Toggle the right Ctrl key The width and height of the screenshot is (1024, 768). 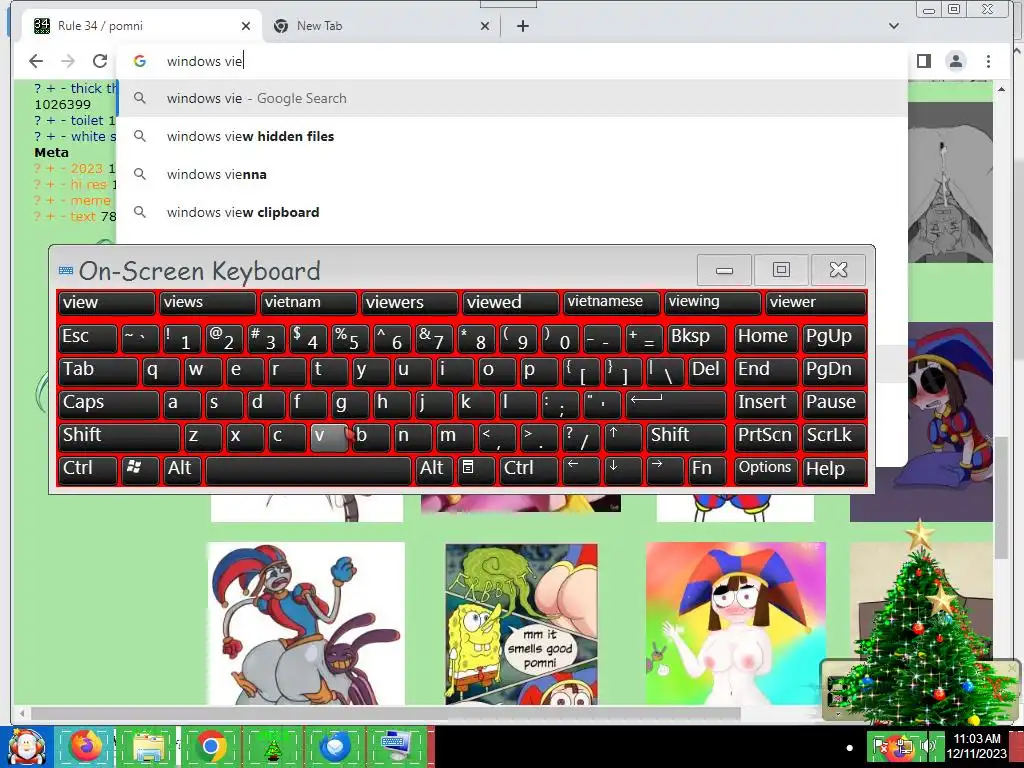click(x=528, y=469)
